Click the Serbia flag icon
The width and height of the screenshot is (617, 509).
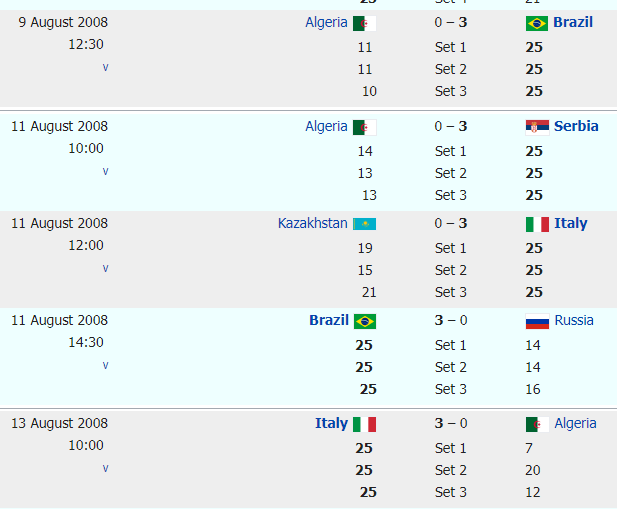537,127
